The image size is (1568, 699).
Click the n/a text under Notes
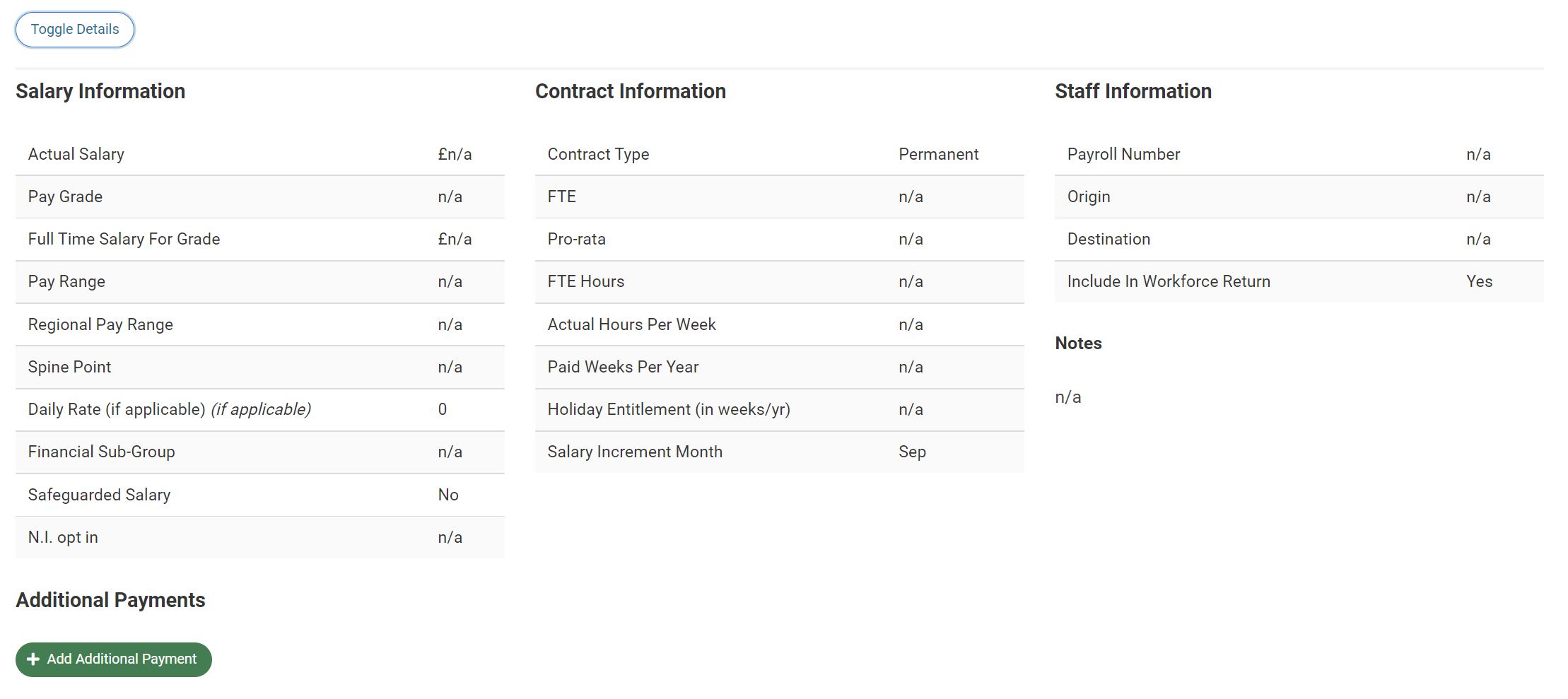coord(1068,397)
